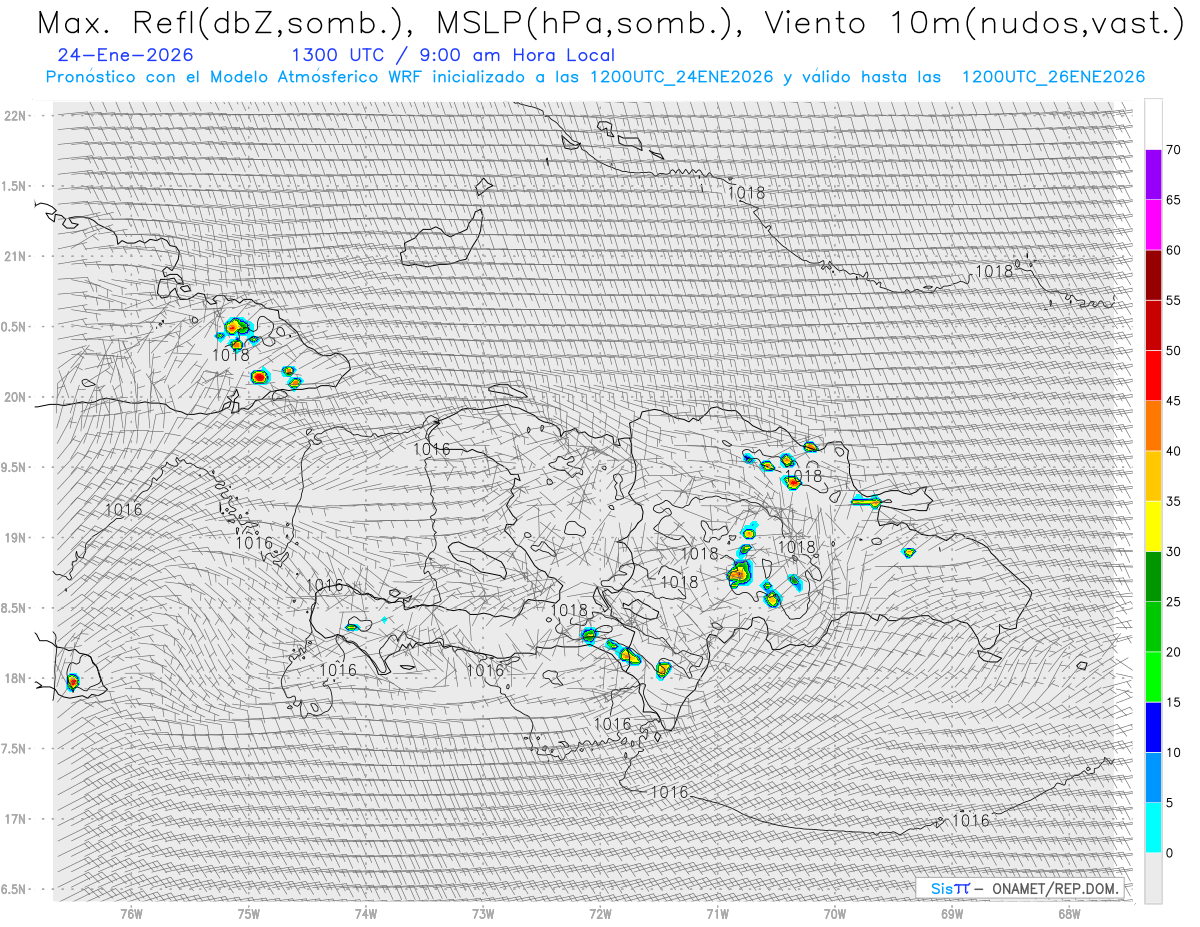Pick the yellow 30-35 dBZ legend swatch
1200x927 pixels.
click(x=1153, y=526)
